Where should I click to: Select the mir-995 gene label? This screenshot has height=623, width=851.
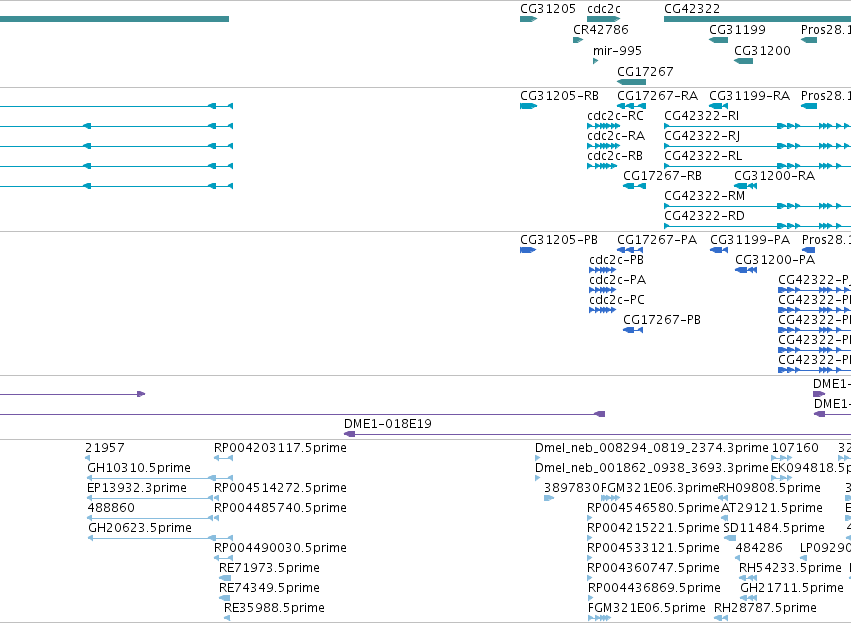[617, 50]
